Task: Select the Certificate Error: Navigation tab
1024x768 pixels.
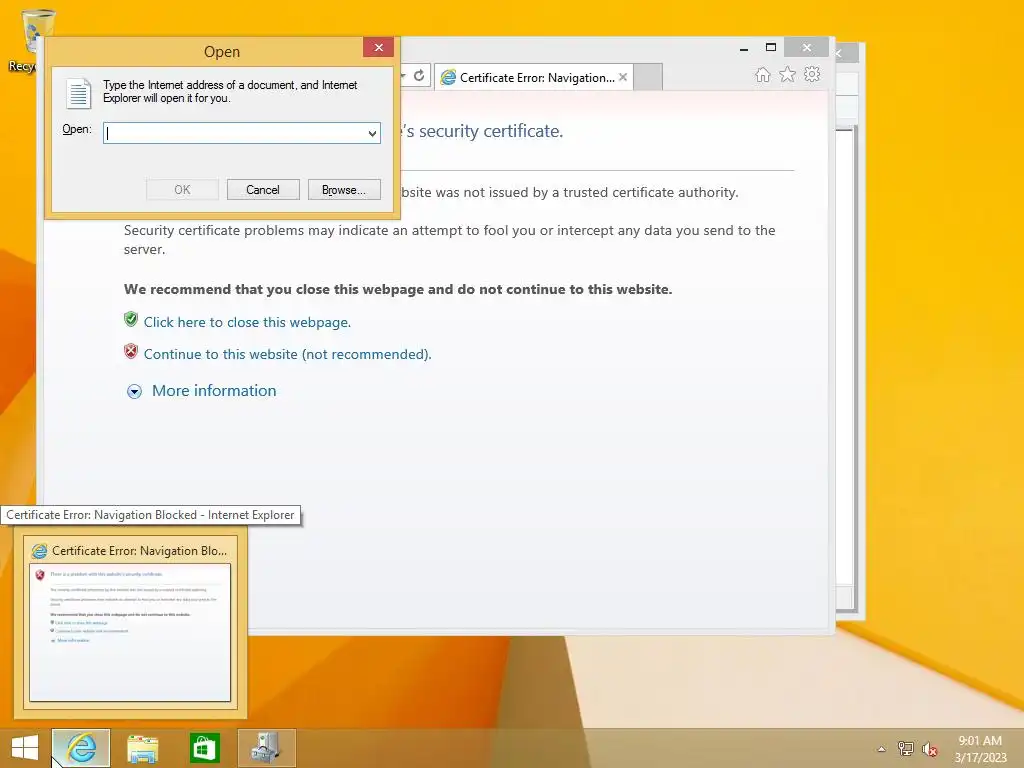Action: click(534, 77)
